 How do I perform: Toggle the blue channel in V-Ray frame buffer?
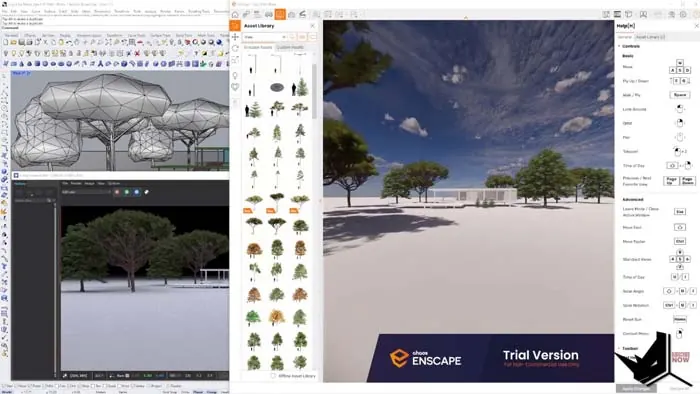[x=137, y=192]
